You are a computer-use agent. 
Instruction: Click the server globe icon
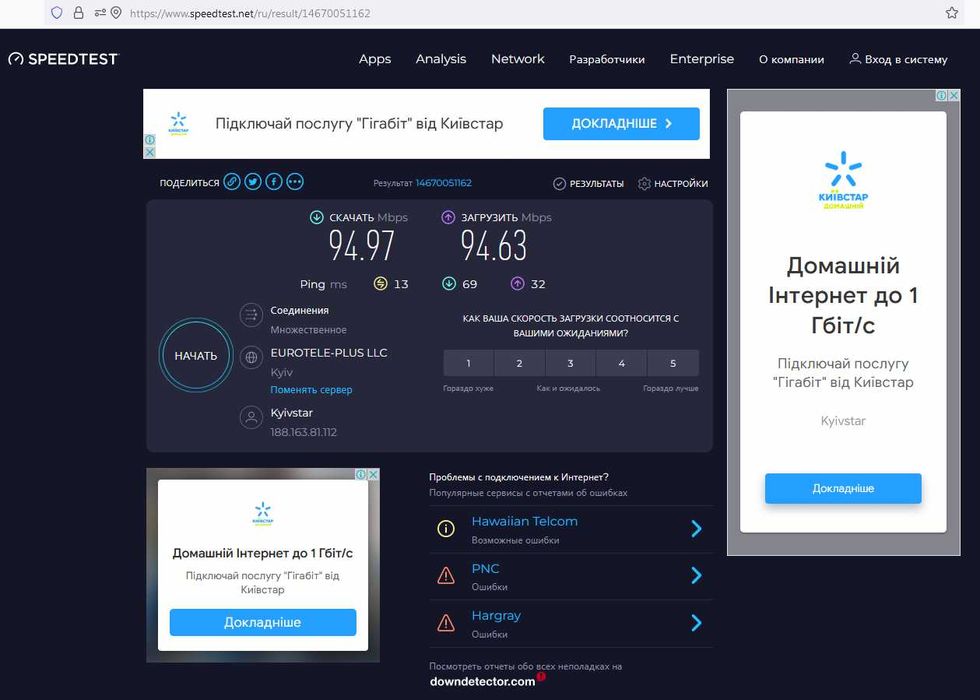tap(251, 358)
